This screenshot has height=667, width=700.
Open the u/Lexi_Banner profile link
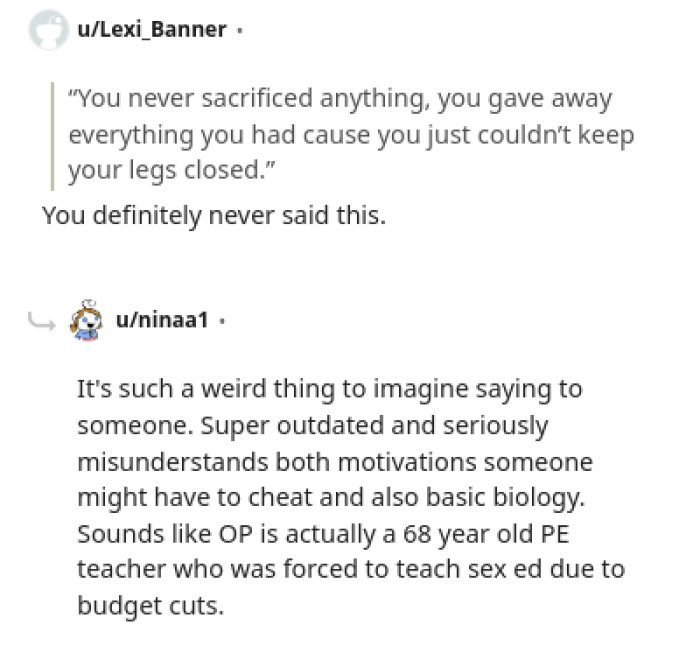(151, 30)
